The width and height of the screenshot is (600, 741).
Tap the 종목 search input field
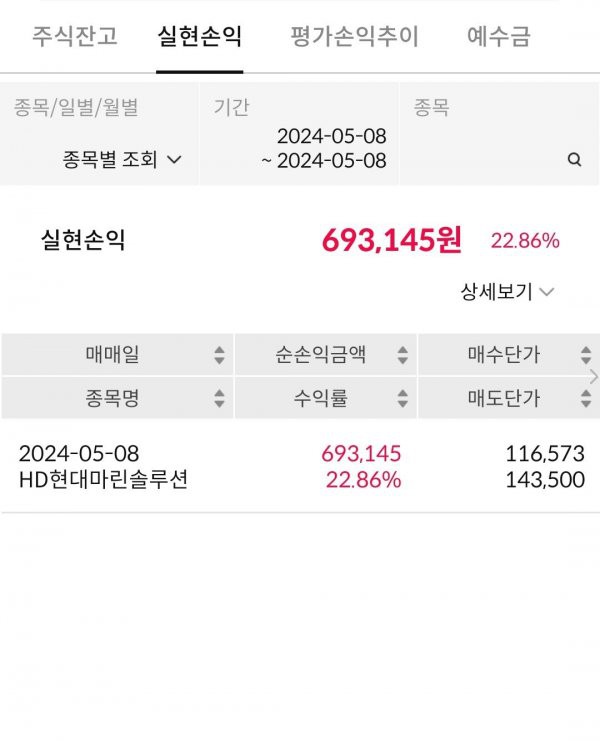[x=499, y=134]
